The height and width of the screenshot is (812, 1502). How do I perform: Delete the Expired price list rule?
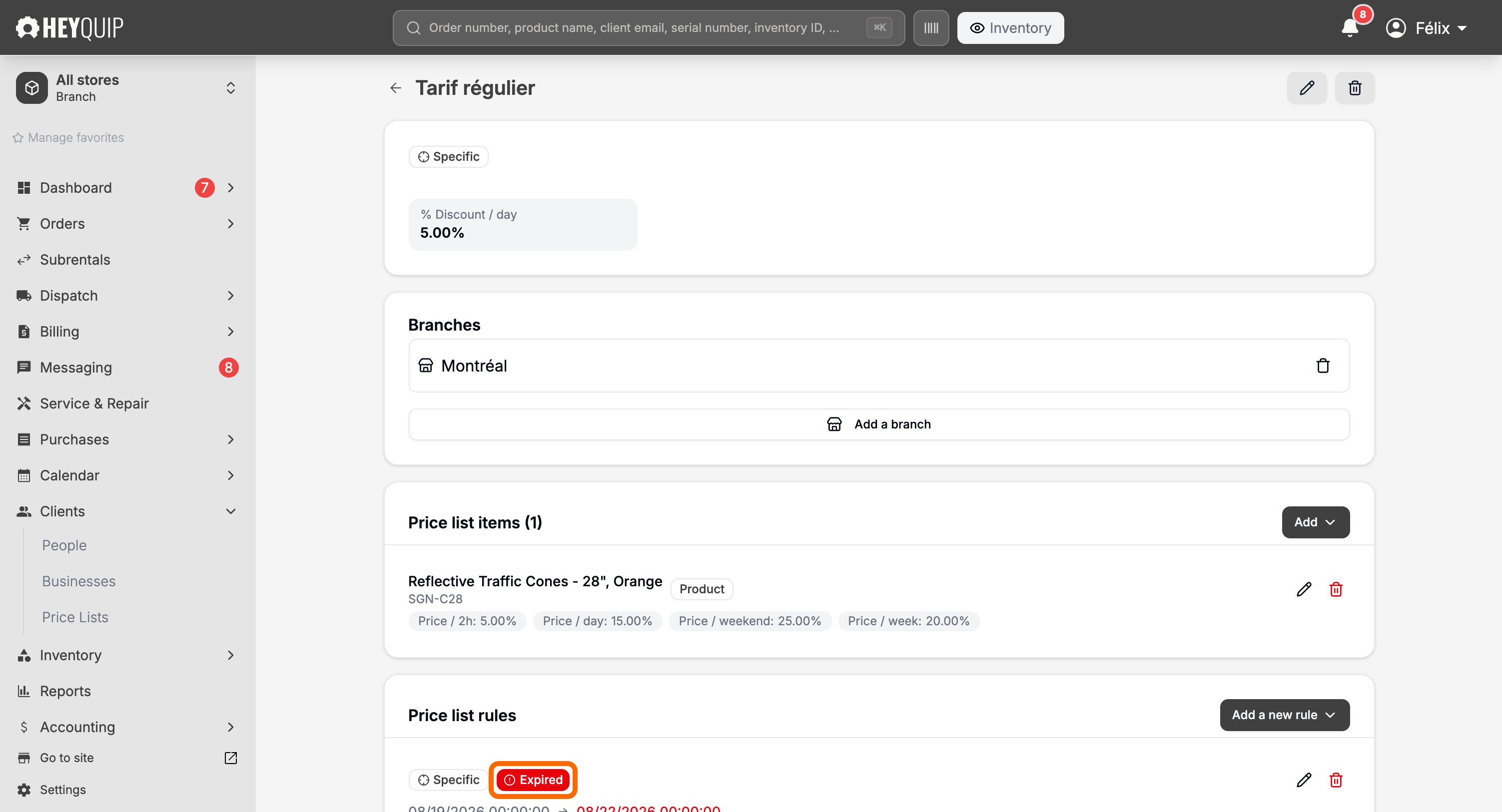1336,780
